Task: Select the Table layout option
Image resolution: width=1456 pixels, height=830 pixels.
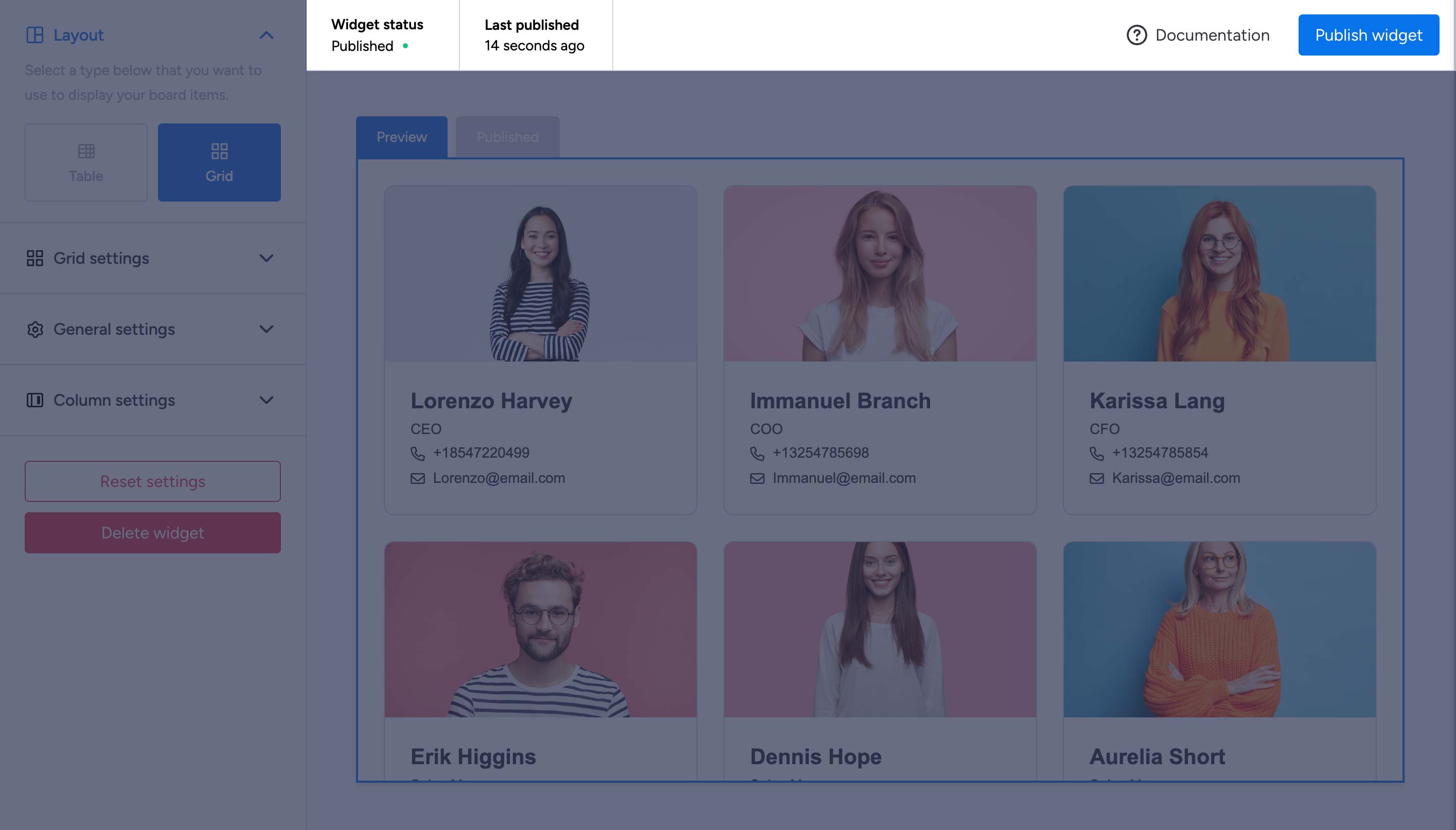Action: [86, 163]
